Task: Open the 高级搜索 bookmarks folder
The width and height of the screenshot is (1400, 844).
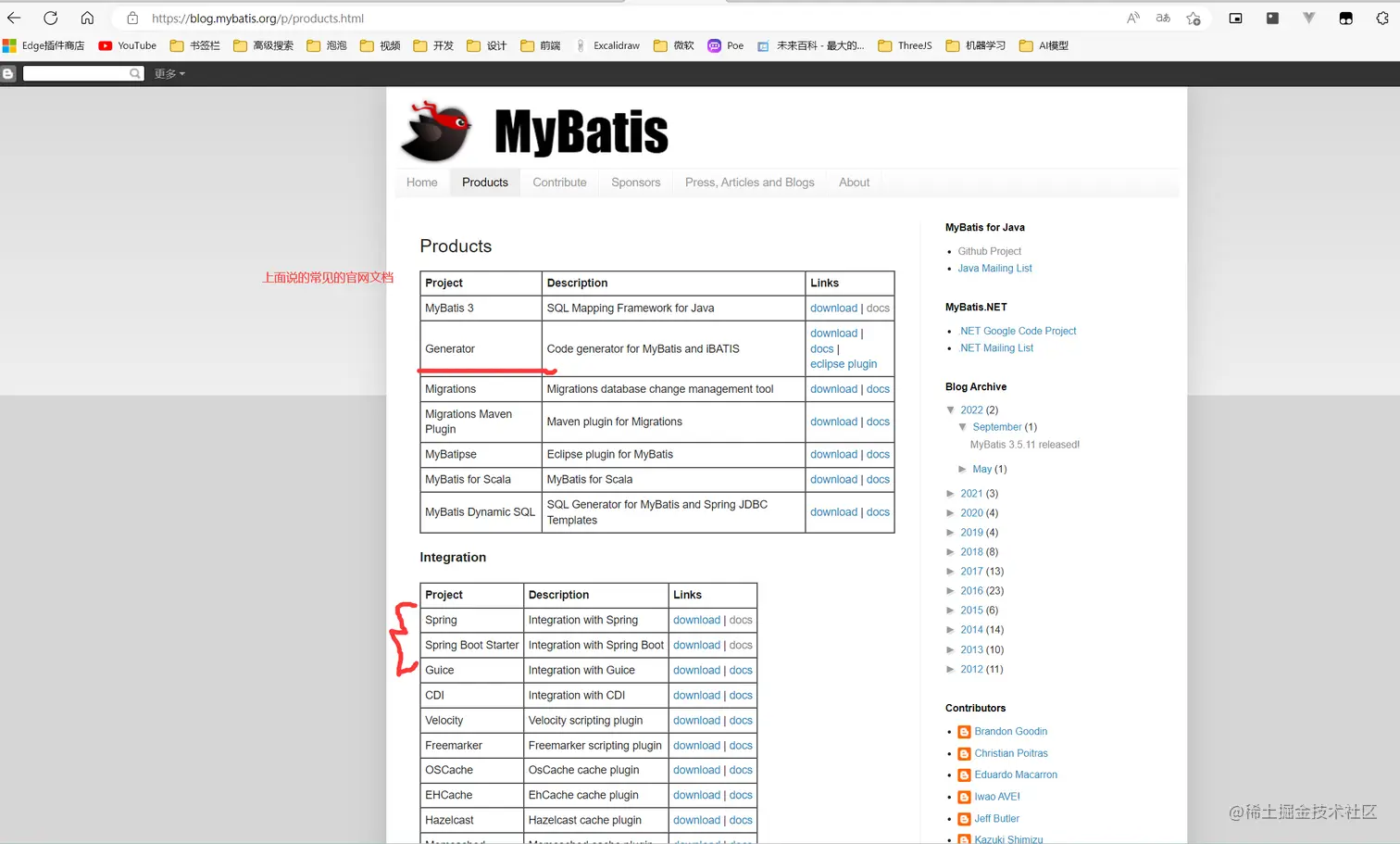Action: [263, 45]
